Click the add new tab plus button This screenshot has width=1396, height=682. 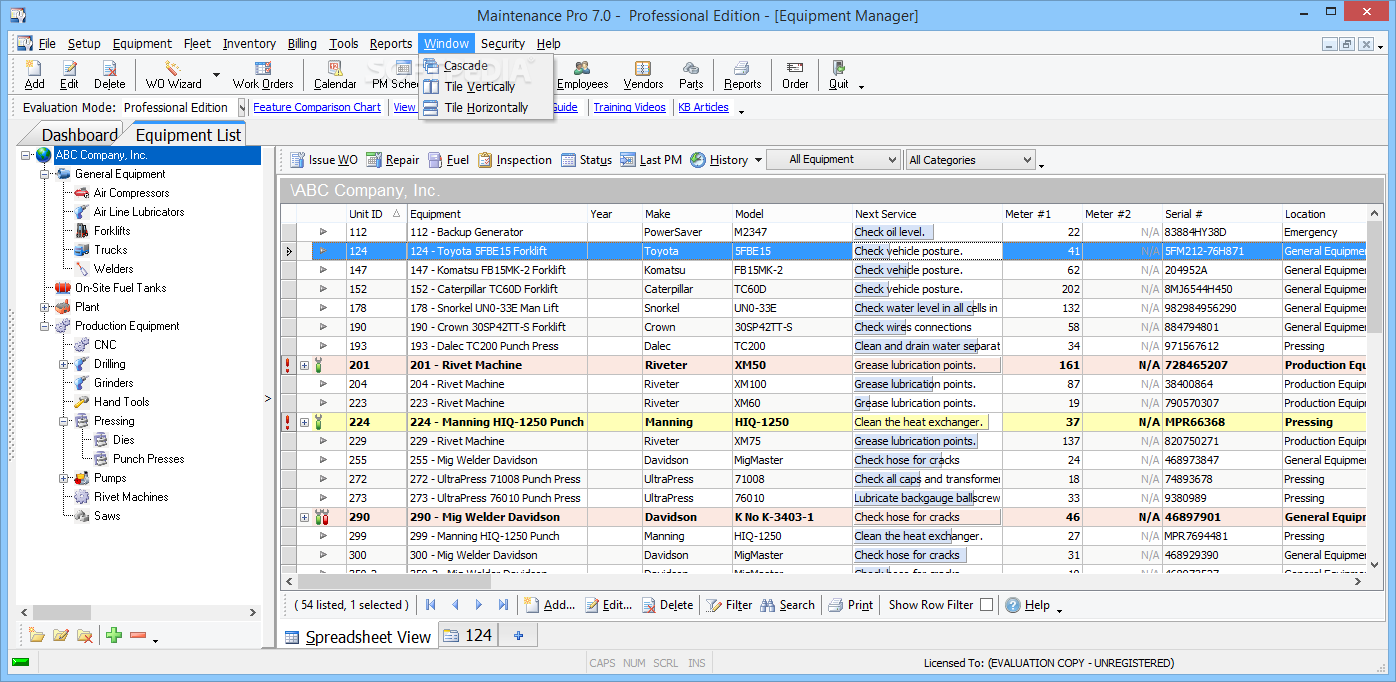tap(518, 635)
